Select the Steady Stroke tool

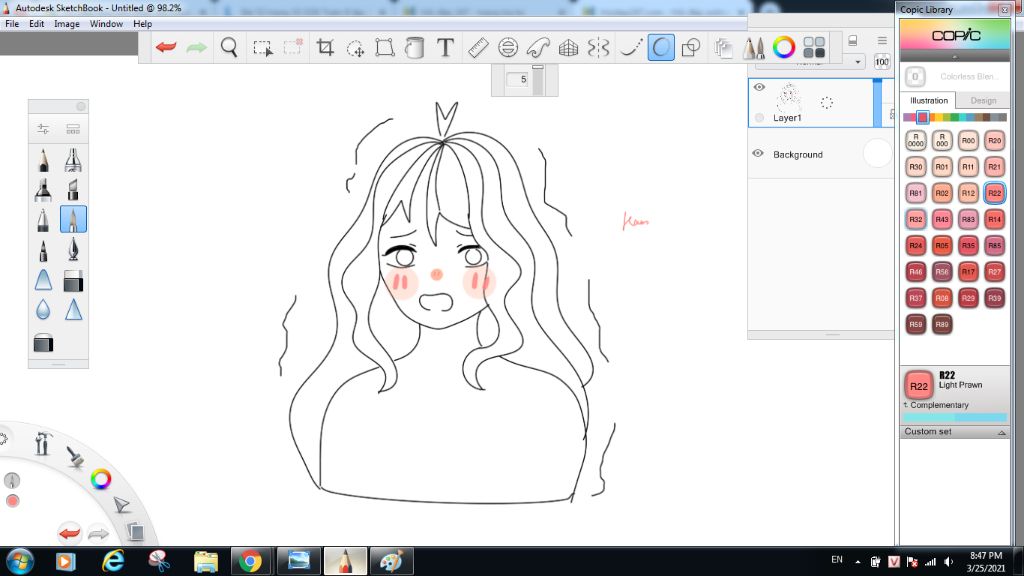click(630, 47)
